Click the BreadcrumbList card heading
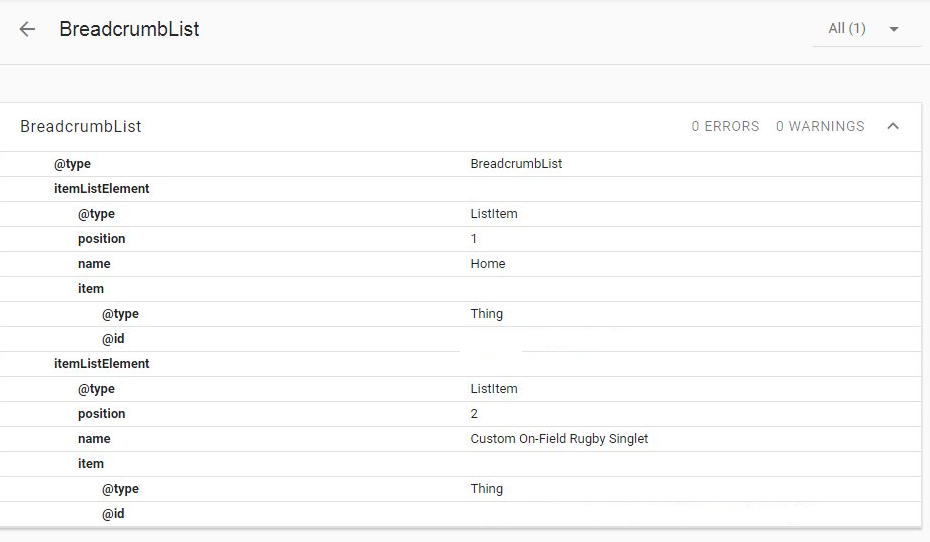Viewport: 930px width, 542px height. coord(81,127)
